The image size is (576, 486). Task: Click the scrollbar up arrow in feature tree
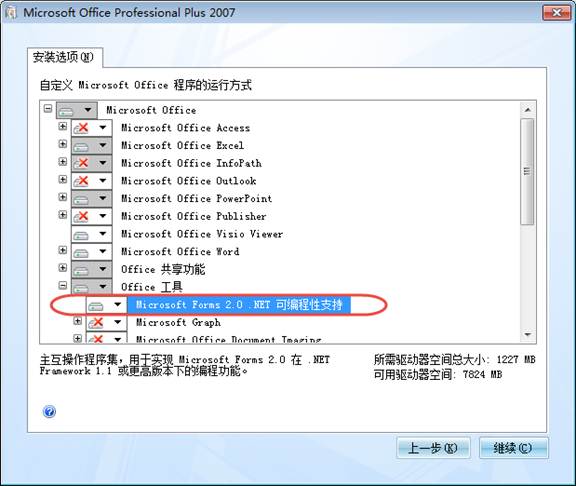528,109
